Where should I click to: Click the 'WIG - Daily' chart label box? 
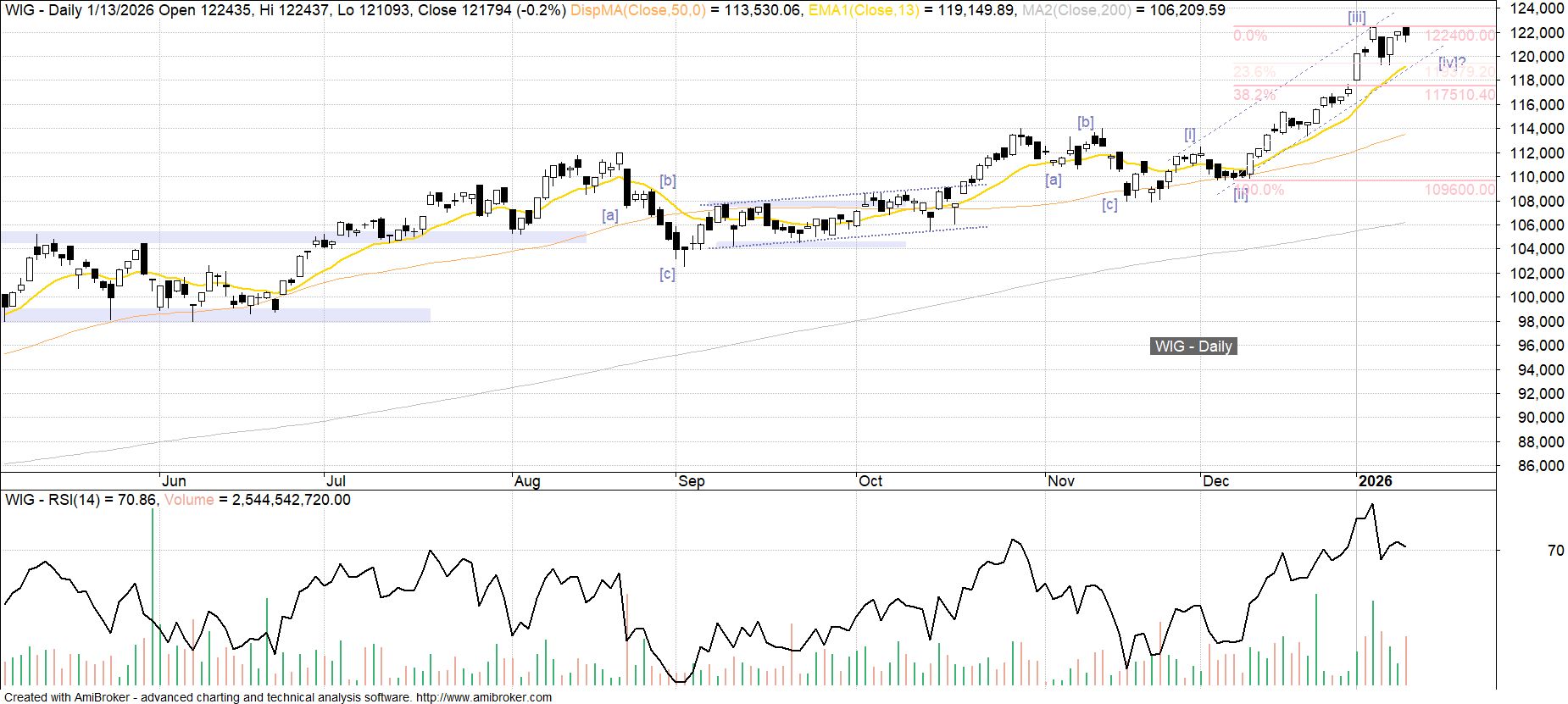click(x=1193, y=346)
